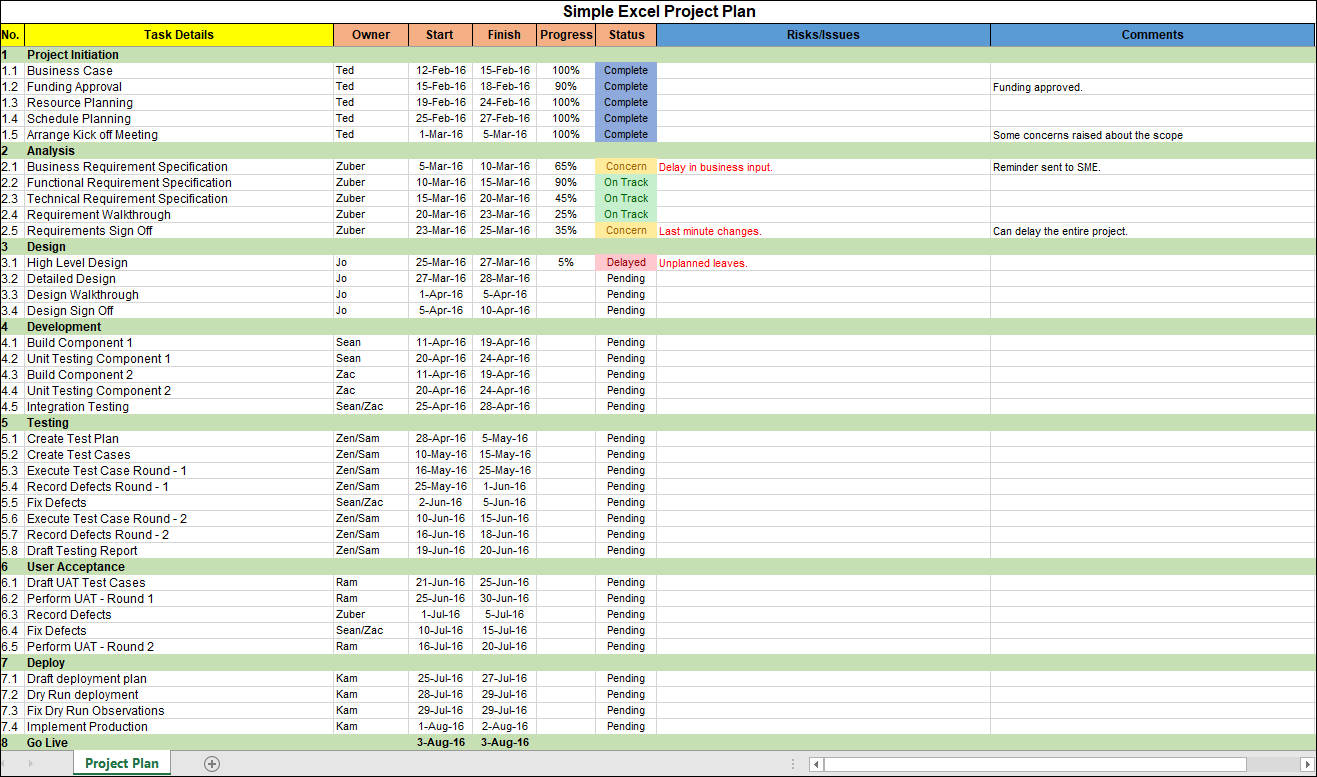Click the Complete status of Schedule Planning

[625, 118]
